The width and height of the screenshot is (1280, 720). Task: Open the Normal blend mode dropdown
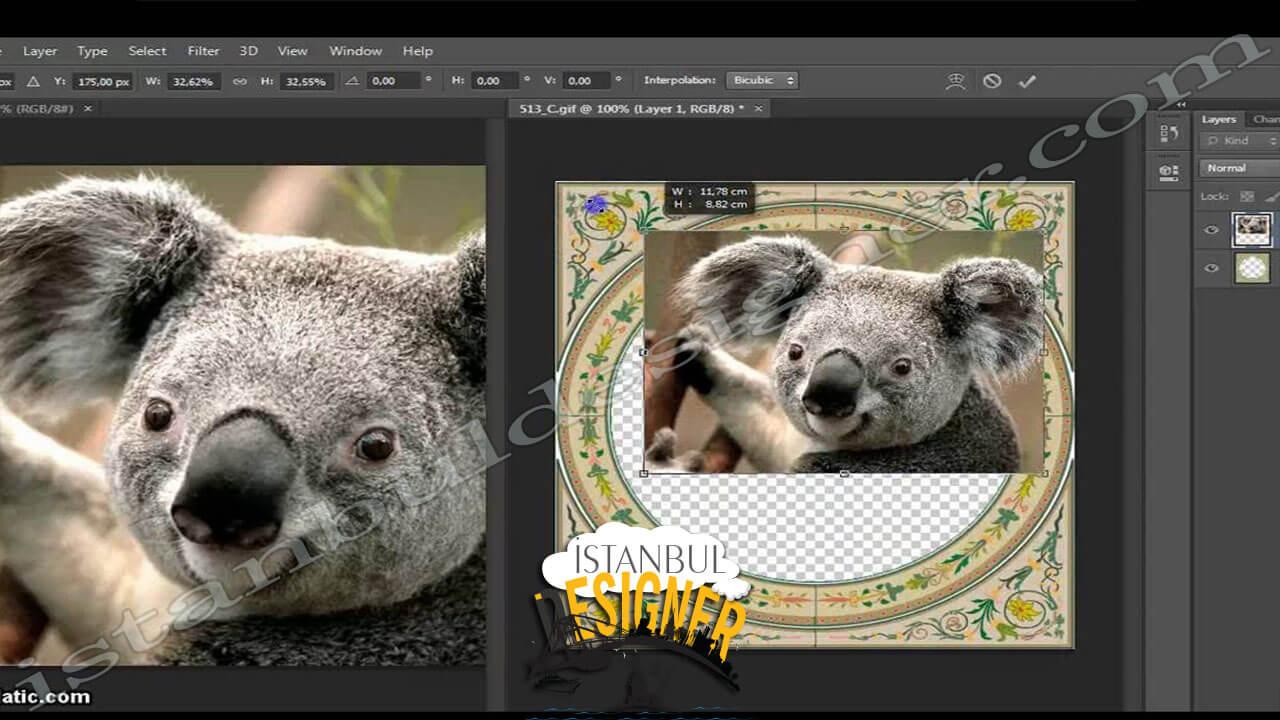(1240, 168)
